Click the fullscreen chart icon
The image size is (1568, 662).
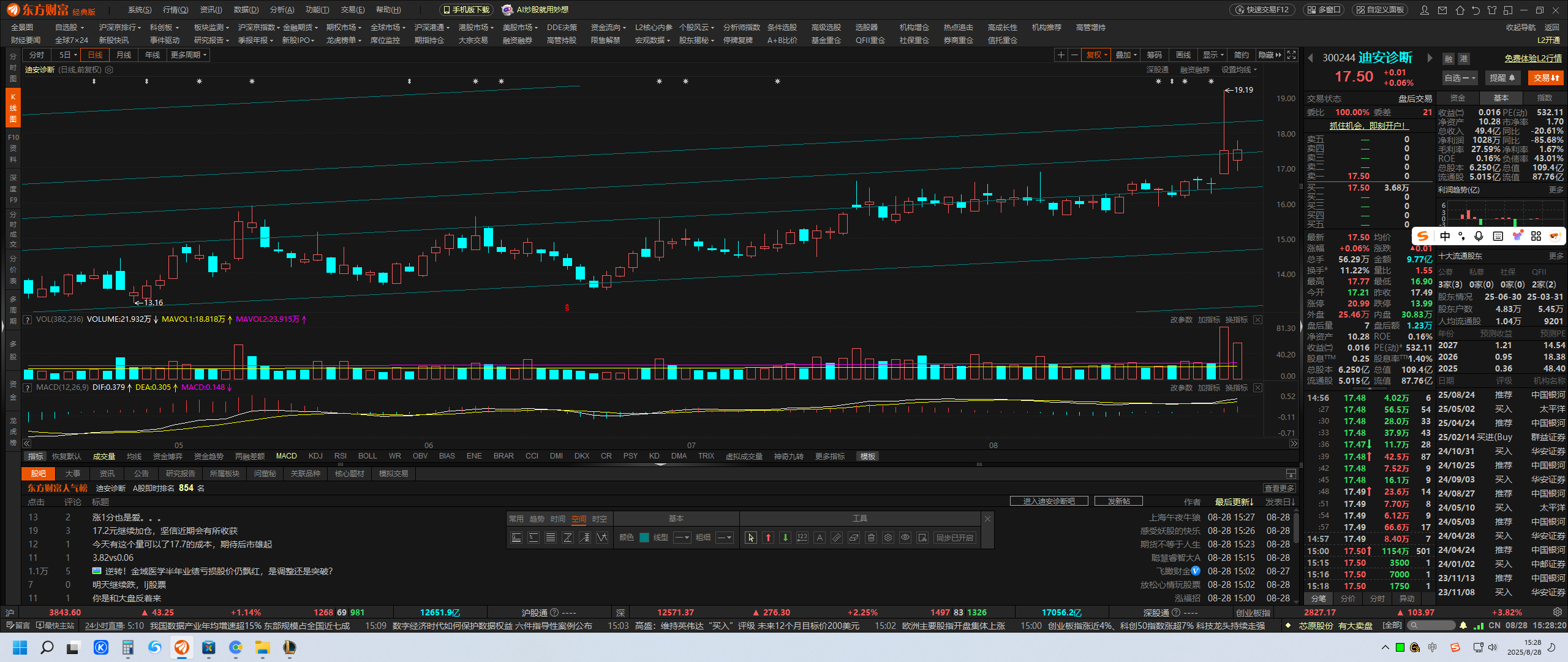pos(1291,55)
